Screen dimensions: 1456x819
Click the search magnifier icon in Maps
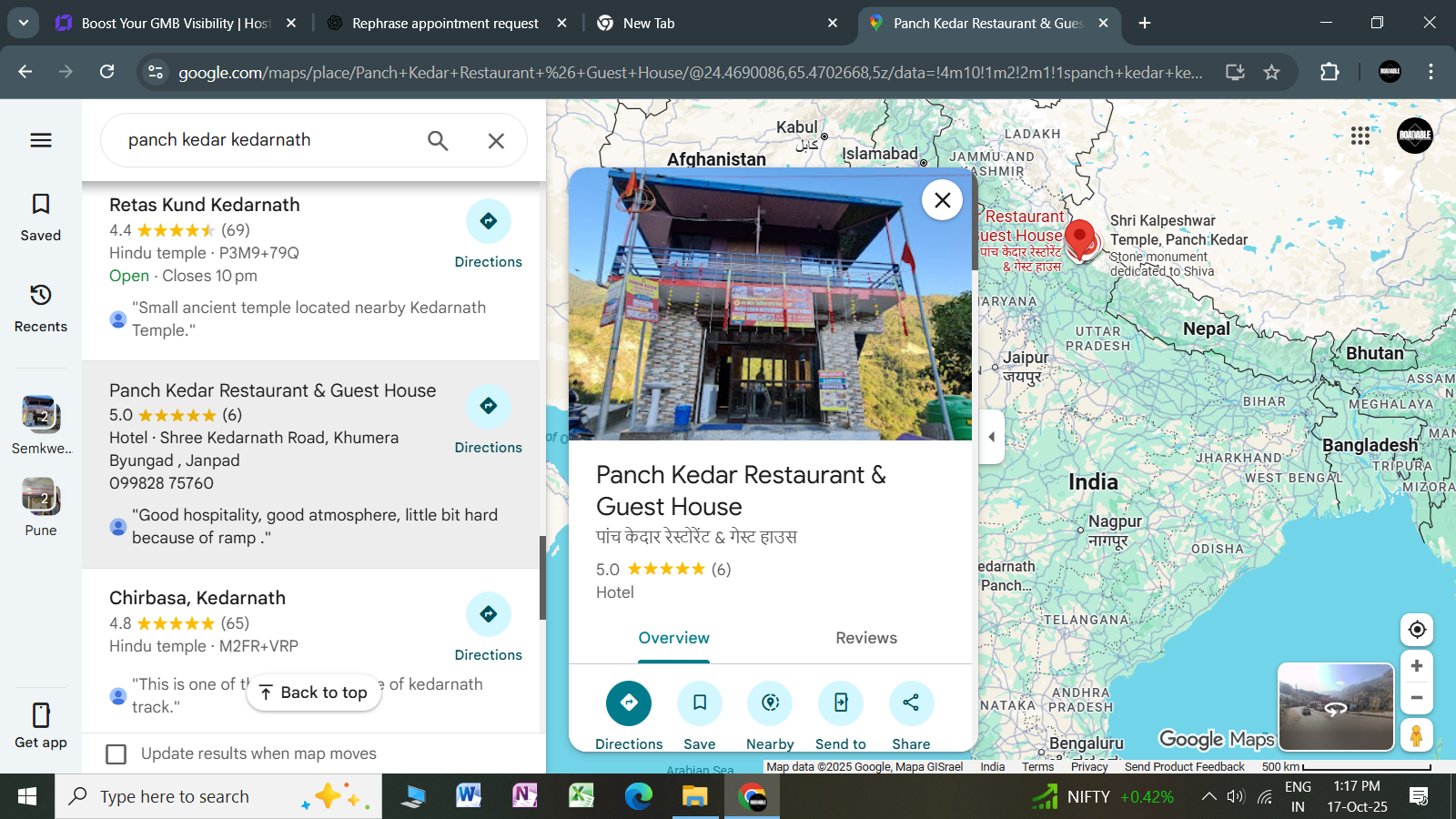point(438,140)
